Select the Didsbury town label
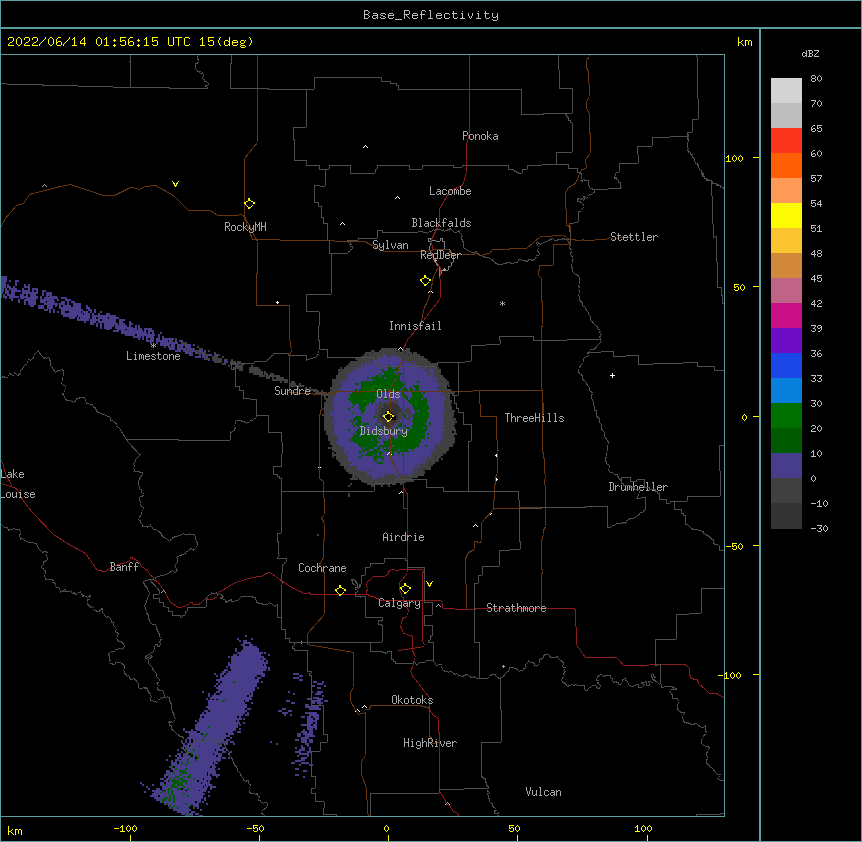This screenshot has height=842, width=862. [383, 431]
